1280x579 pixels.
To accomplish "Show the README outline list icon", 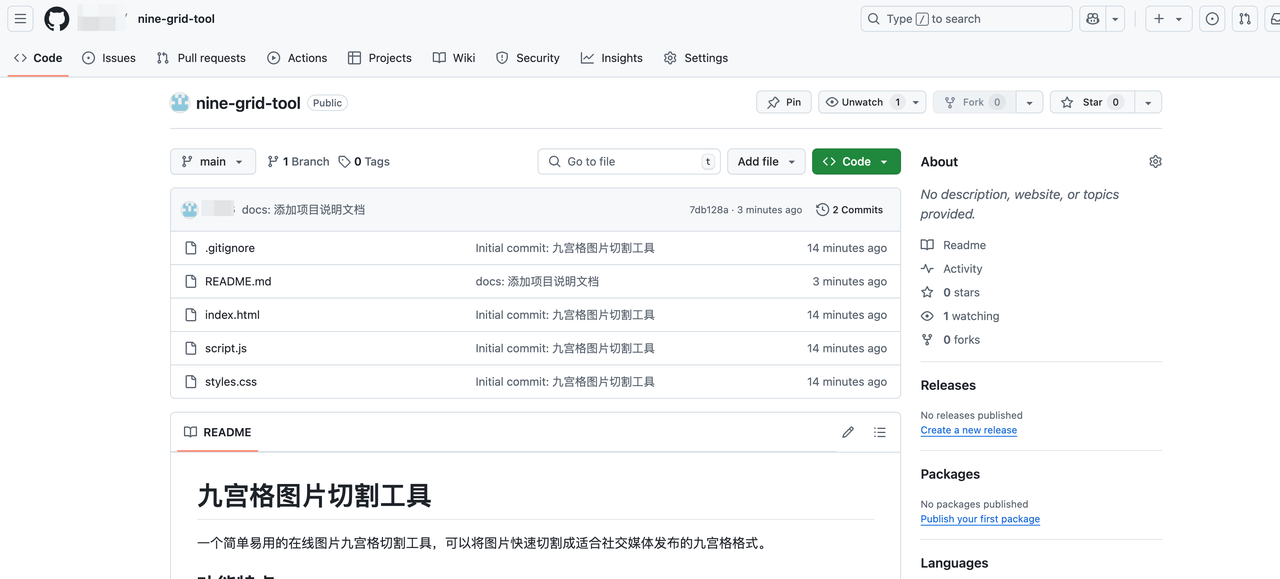I will click(880, 432).
